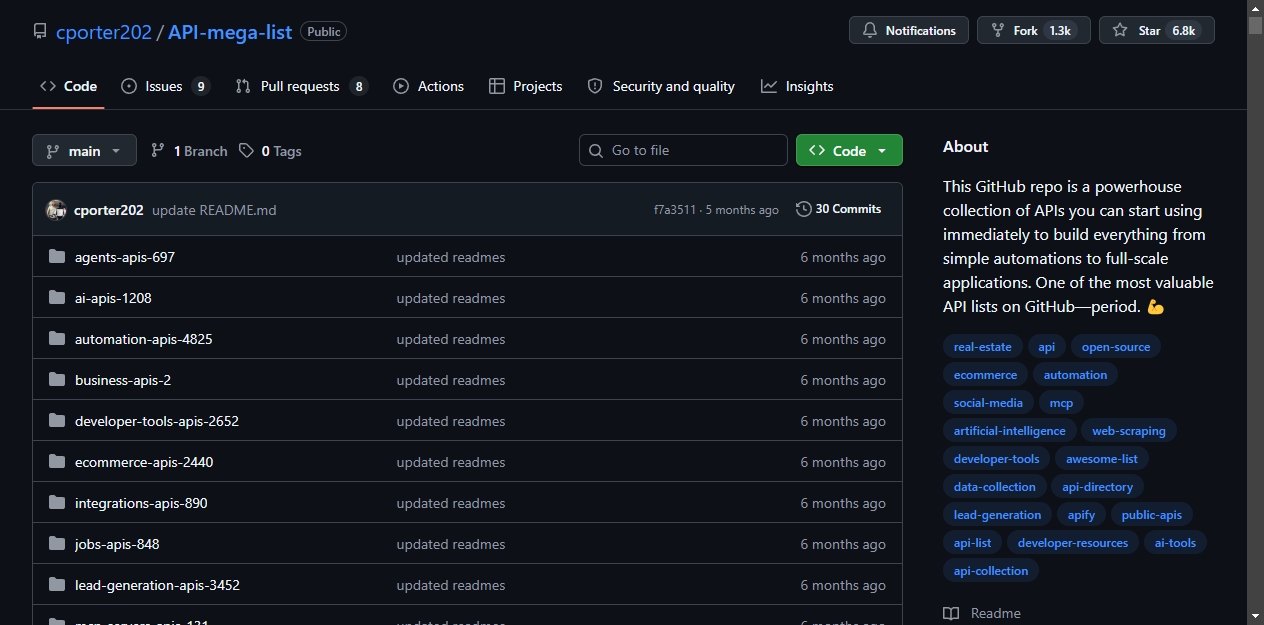Select the api-collection topic tag
The image size is (1264, 625).
point(991,571)
